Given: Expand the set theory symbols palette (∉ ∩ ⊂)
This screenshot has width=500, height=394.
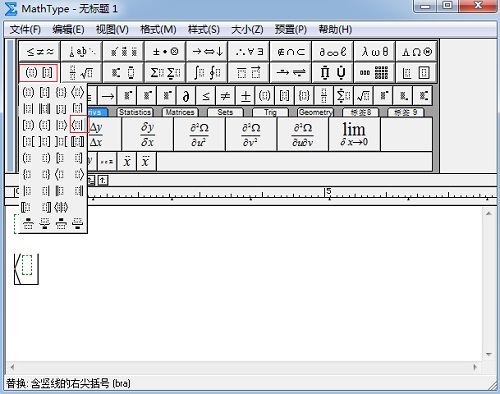Looking at the screenshot, I should click(291, 52).
